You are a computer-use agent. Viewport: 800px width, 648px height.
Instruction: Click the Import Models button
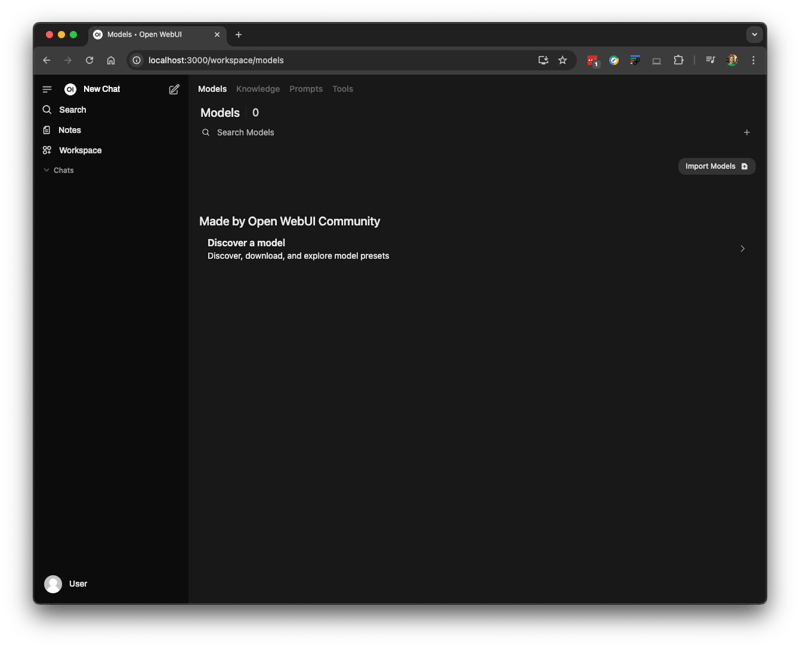point(716,166)
